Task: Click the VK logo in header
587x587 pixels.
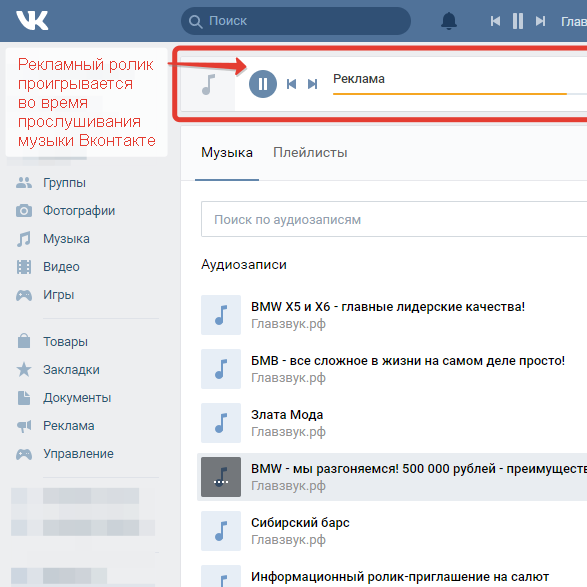Action: (x=32, y=21)
